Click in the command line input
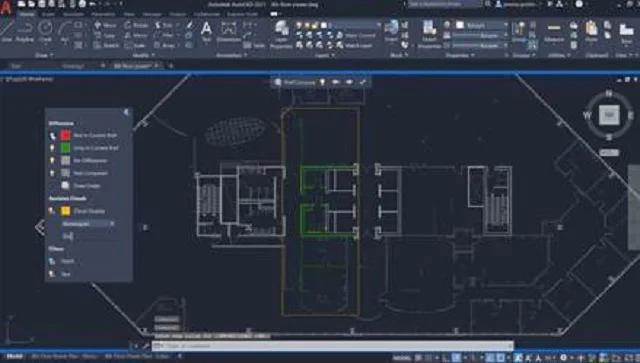This screenshot has width=640, height=363. pos(333,346)
